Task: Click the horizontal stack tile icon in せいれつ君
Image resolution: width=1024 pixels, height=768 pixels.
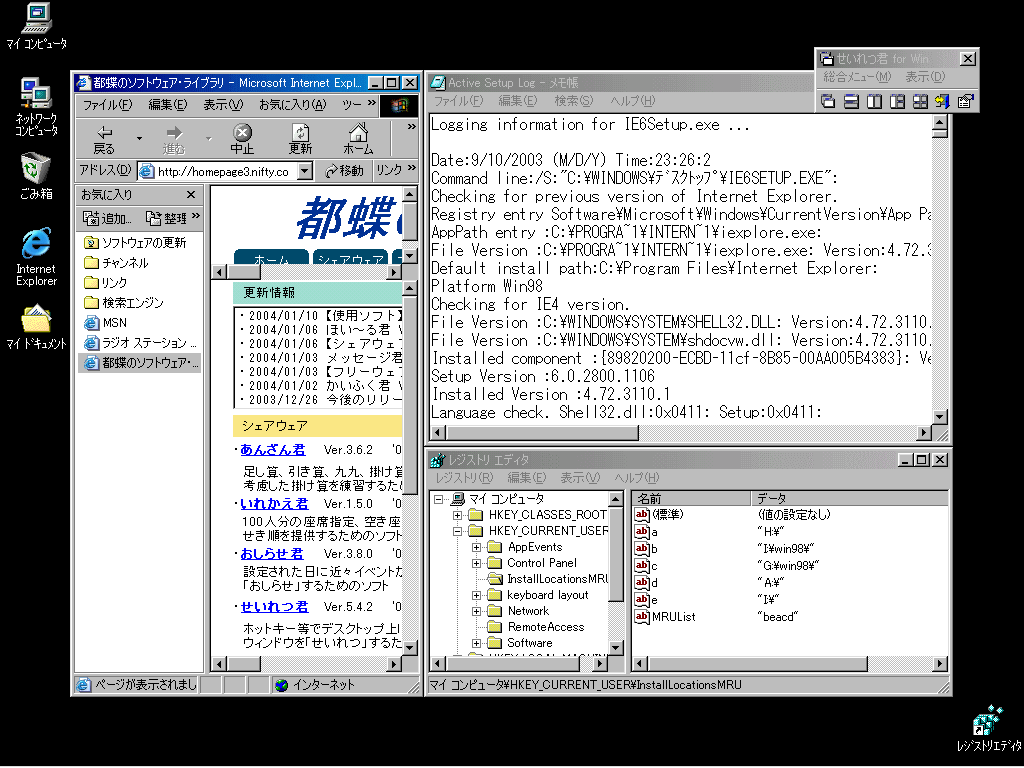Action: pos(851,101)
